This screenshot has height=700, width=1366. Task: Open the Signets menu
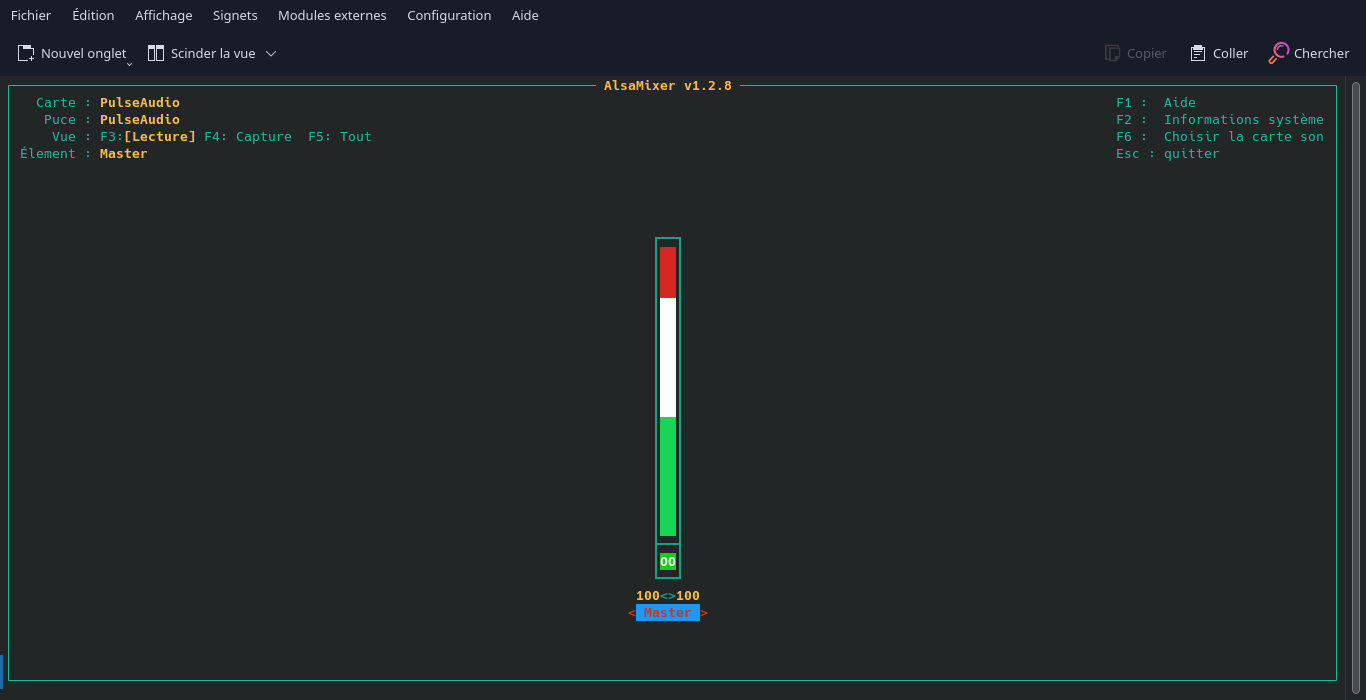pos(235,15)
